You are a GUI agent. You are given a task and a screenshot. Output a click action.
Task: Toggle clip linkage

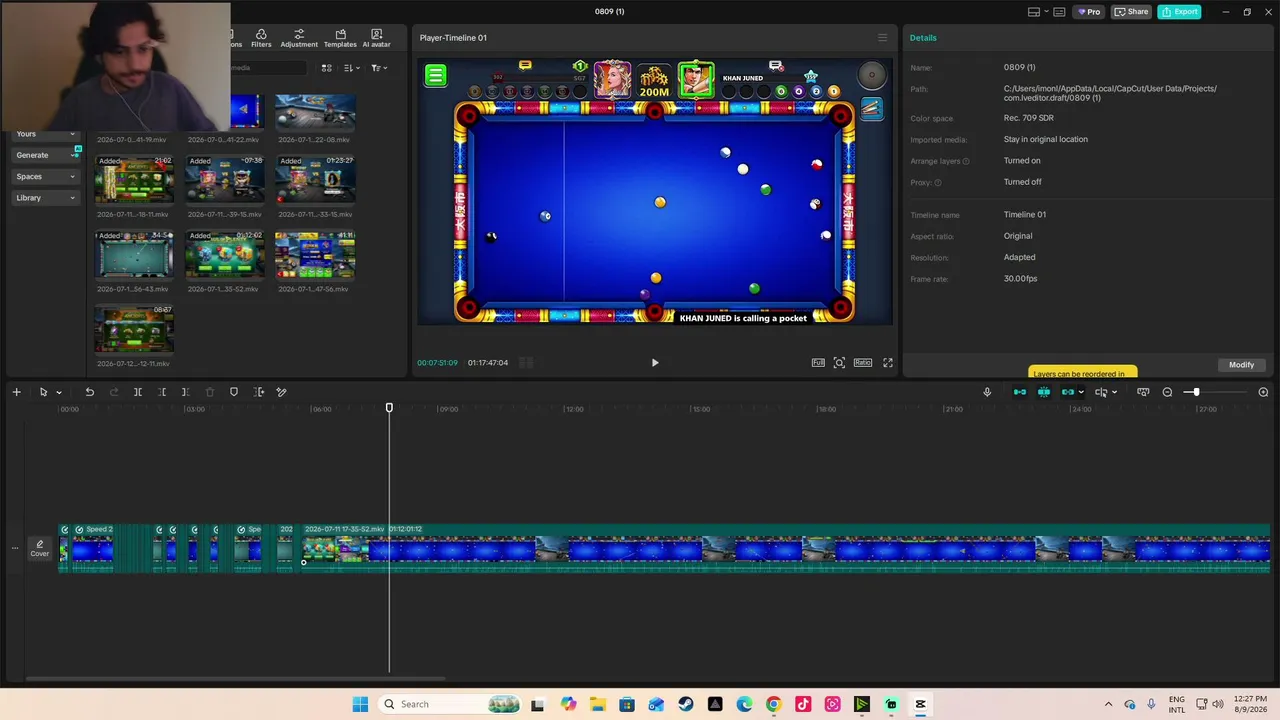[1067, 392]
